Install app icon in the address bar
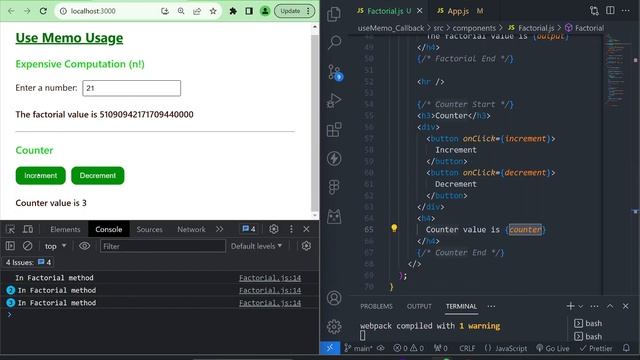640x360 pixels. tap(165, 11)
